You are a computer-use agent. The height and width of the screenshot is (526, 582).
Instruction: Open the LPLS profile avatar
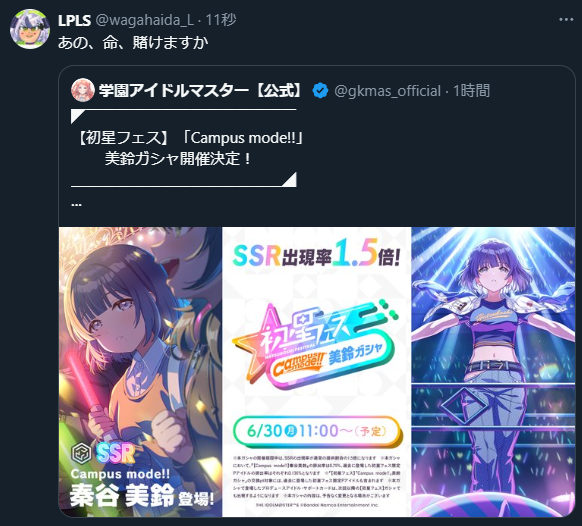[30, 29]
